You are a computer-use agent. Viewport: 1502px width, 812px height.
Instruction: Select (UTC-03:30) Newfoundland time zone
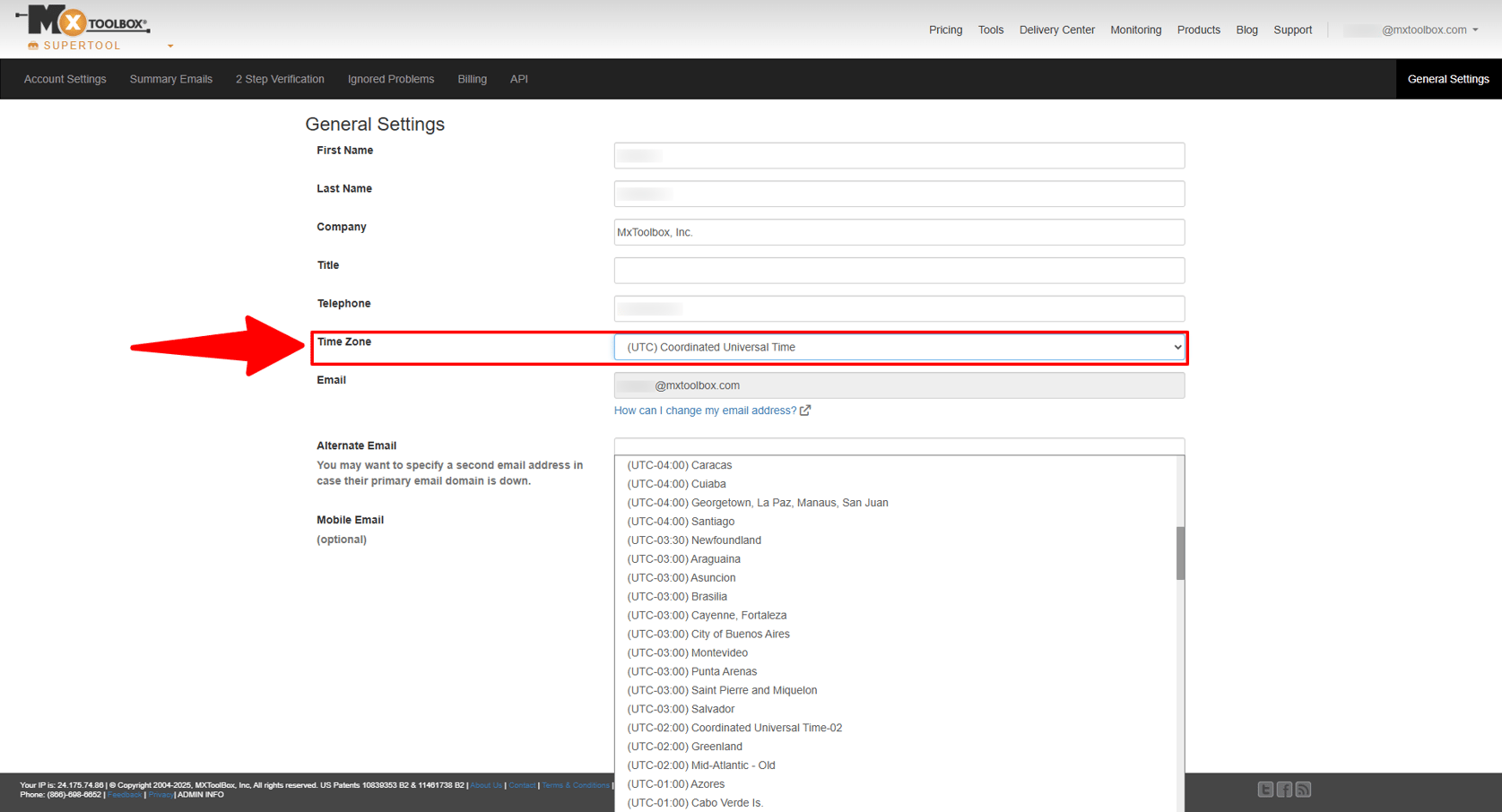(694, 540)
